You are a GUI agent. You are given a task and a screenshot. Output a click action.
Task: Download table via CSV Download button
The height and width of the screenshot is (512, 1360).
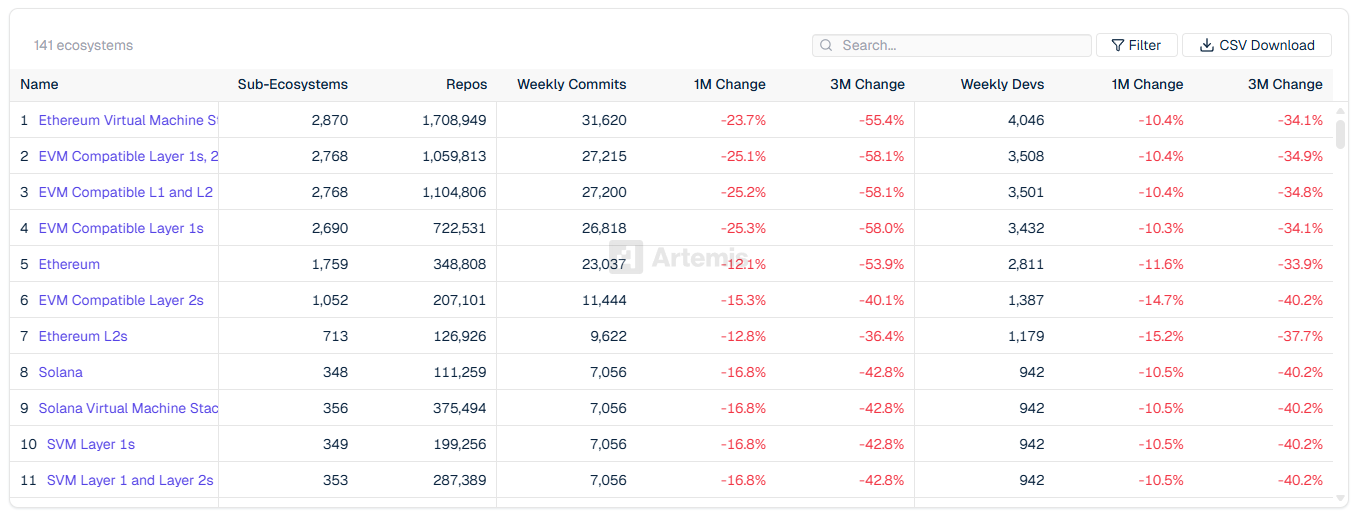click(1257, 45)
